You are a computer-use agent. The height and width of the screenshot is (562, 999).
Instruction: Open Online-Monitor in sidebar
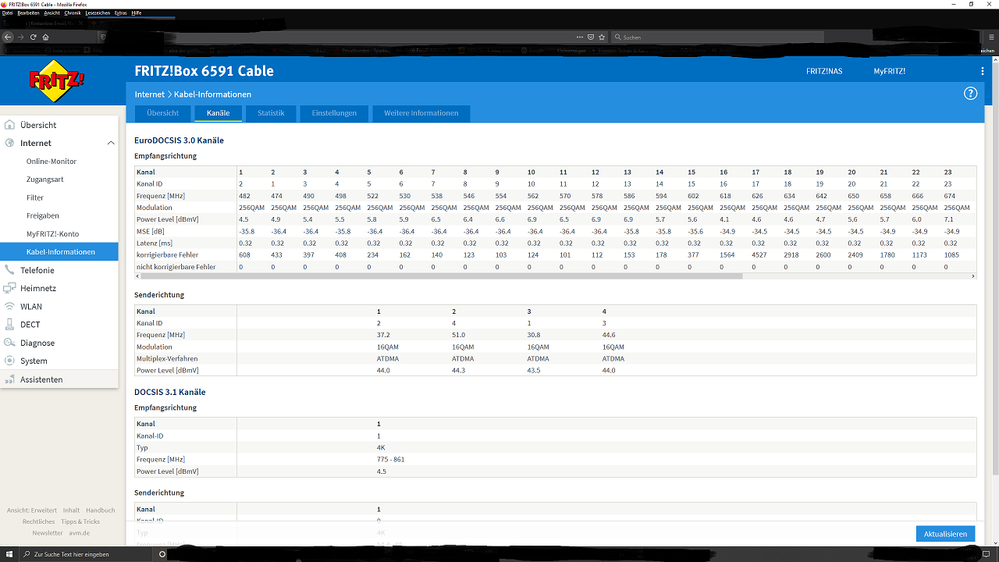[51, 161]
